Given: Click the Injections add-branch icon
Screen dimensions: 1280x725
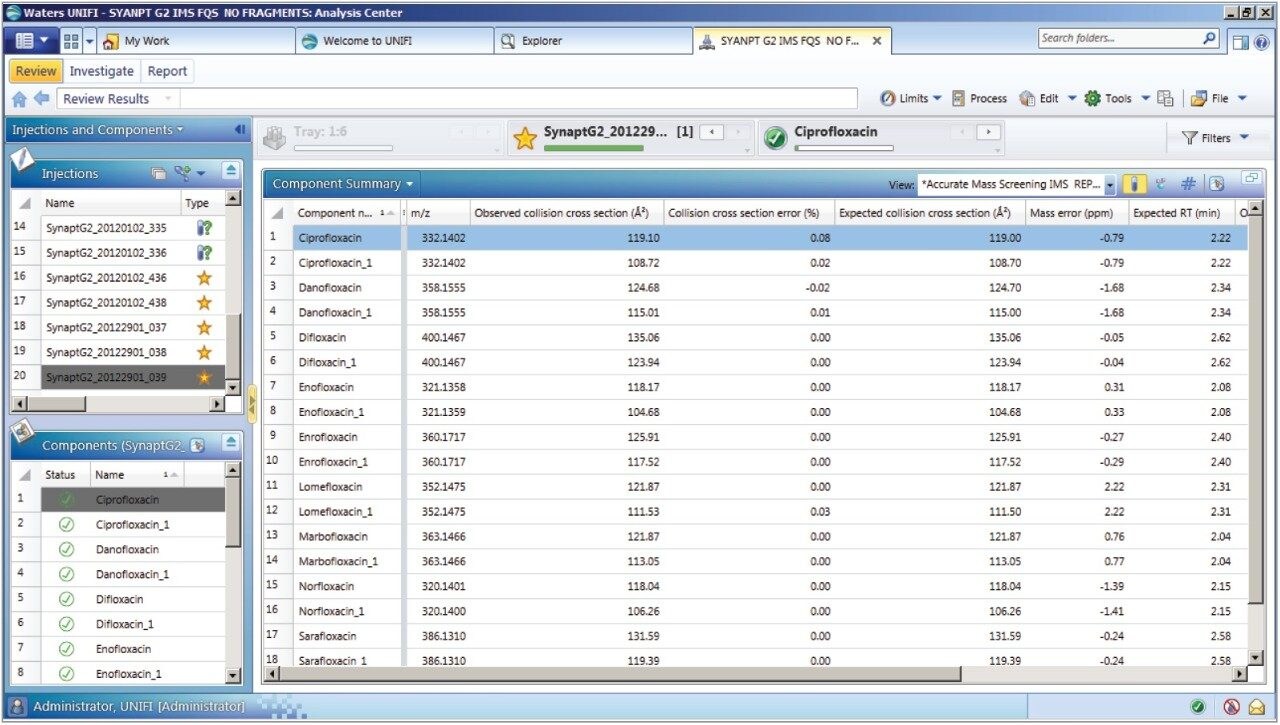Looking at the screenshot, I should point(182,173).
